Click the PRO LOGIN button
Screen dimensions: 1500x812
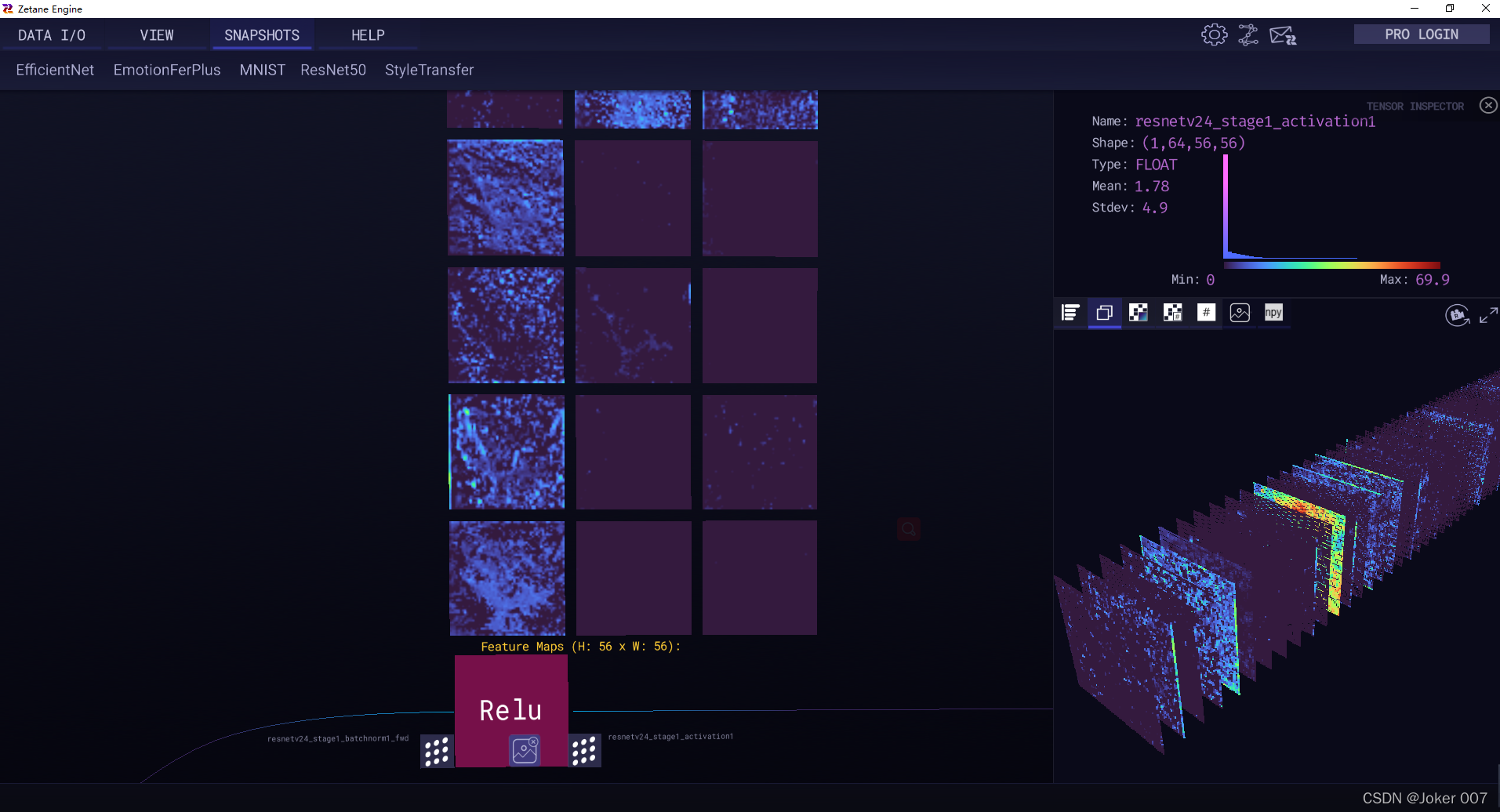click(1420, 34)
